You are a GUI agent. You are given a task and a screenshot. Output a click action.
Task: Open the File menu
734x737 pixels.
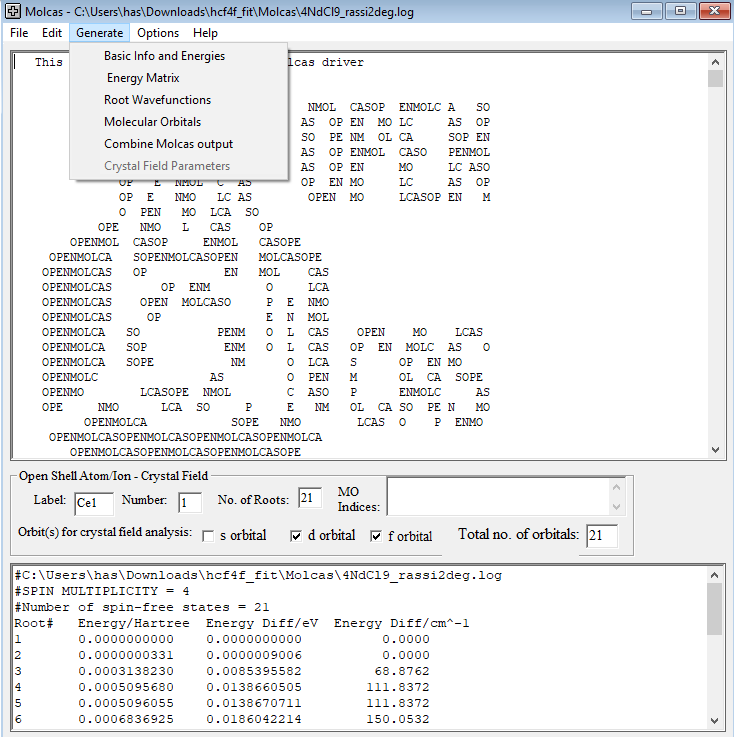click(x=19, y=33)
